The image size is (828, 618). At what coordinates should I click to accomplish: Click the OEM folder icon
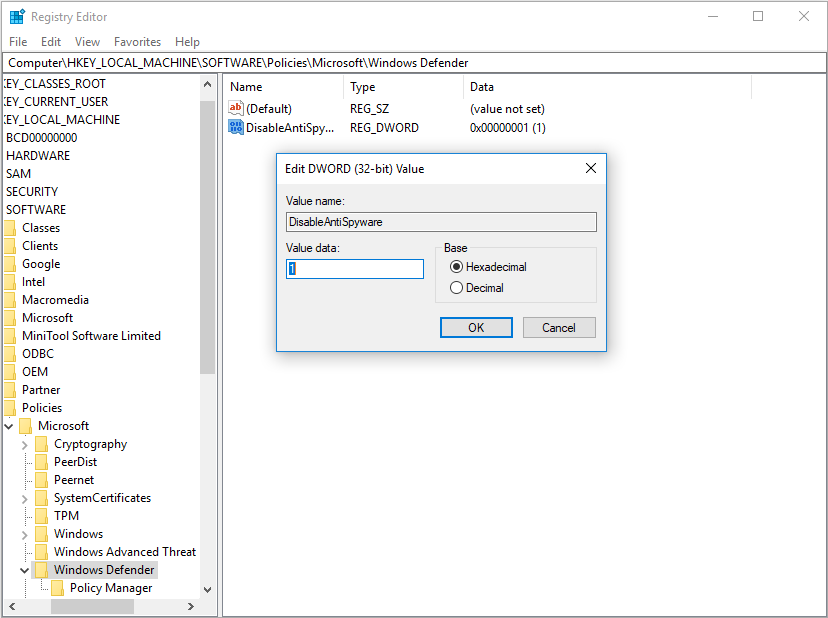click(10, 372)
